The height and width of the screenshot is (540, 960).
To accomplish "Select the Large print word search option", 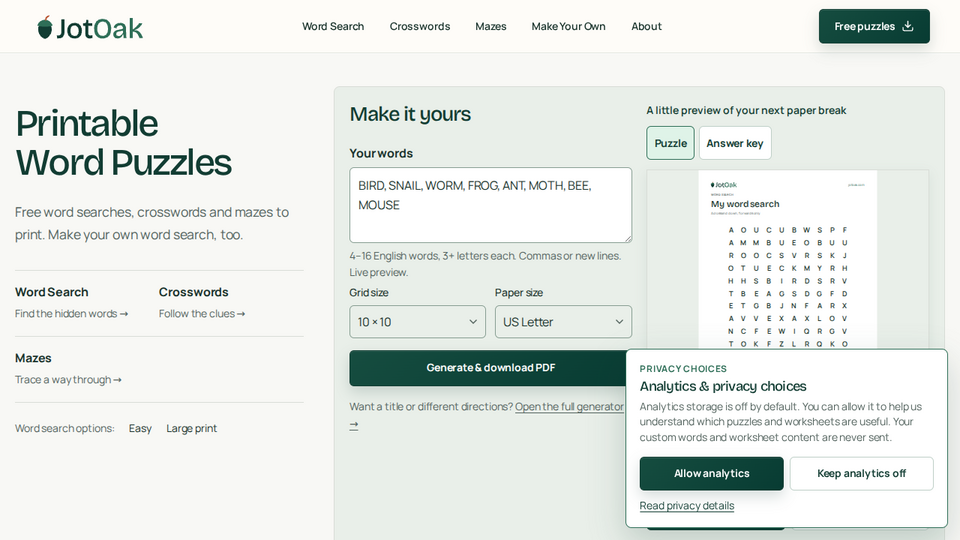I will click(x=192, y=429).
